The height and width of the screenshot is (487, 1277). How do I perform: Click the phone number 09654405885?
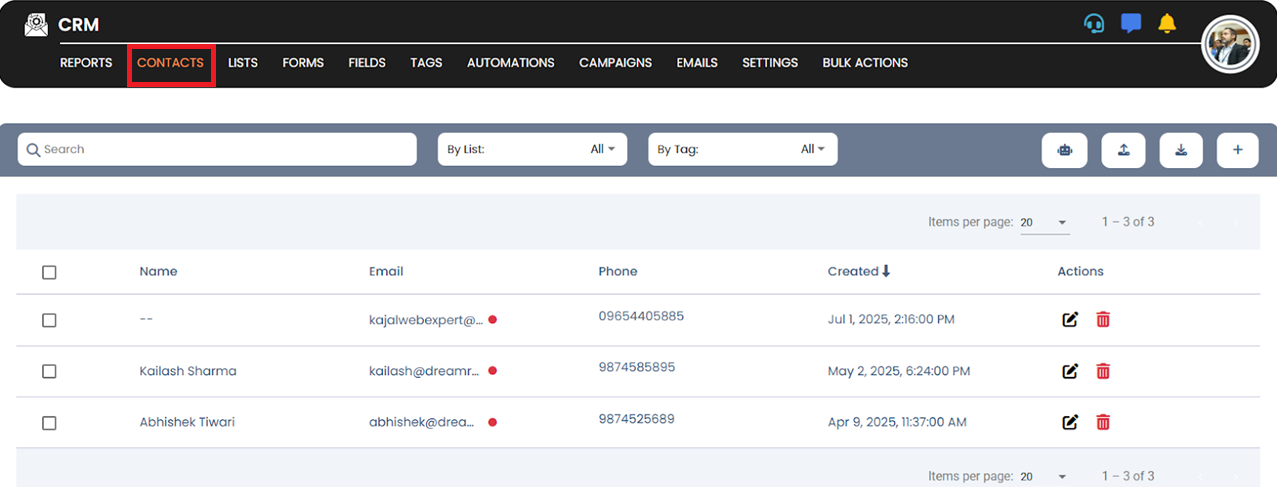pos(641,316)
